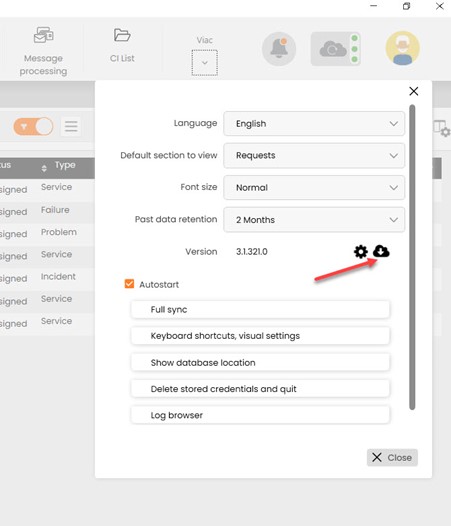Screen dimensions: 451x526
Task: Open the user profile avatar
Action: pos(402,48)
